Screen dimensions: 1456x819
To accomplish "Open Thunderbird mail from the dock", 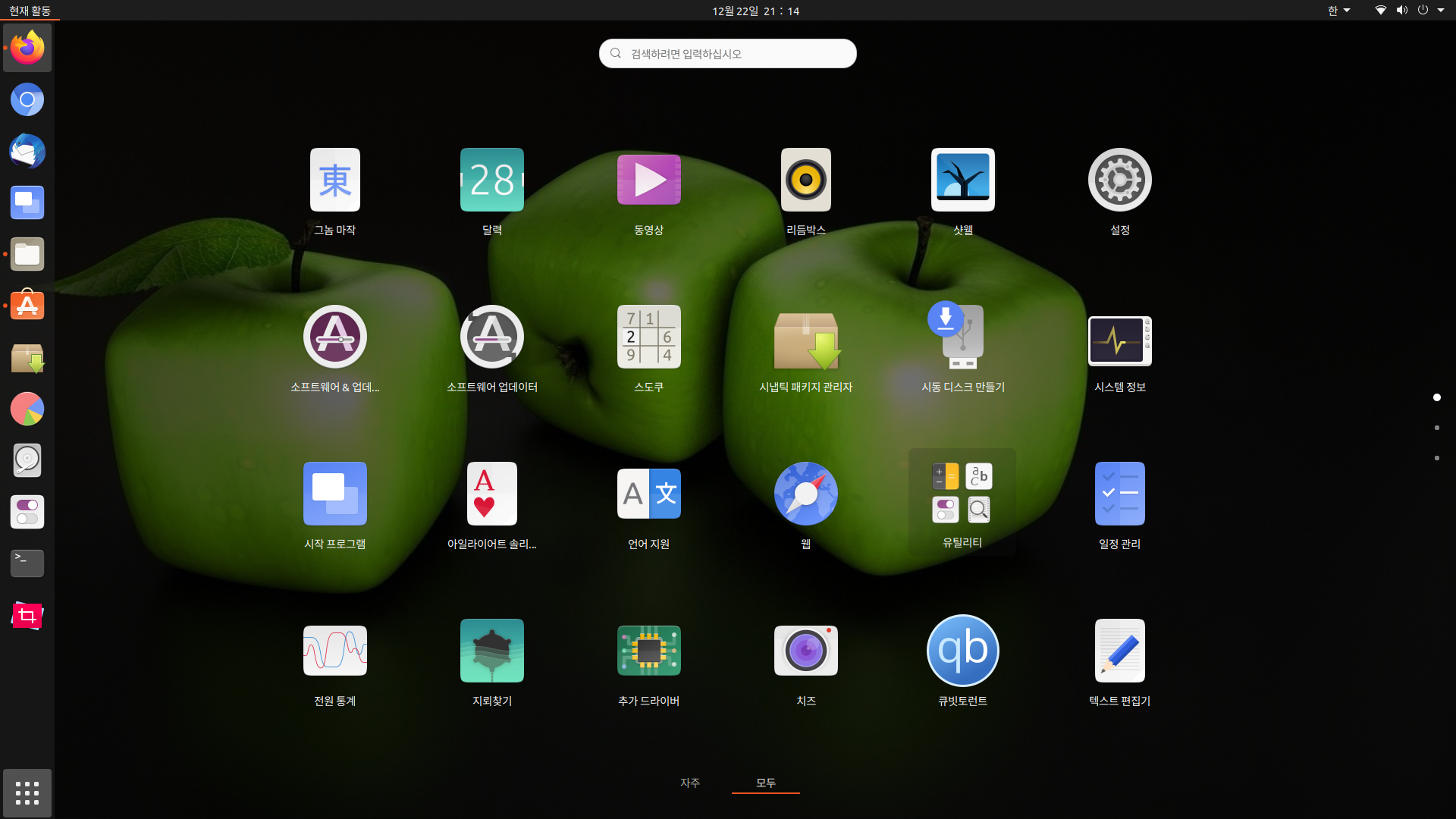I will point(27,151).
